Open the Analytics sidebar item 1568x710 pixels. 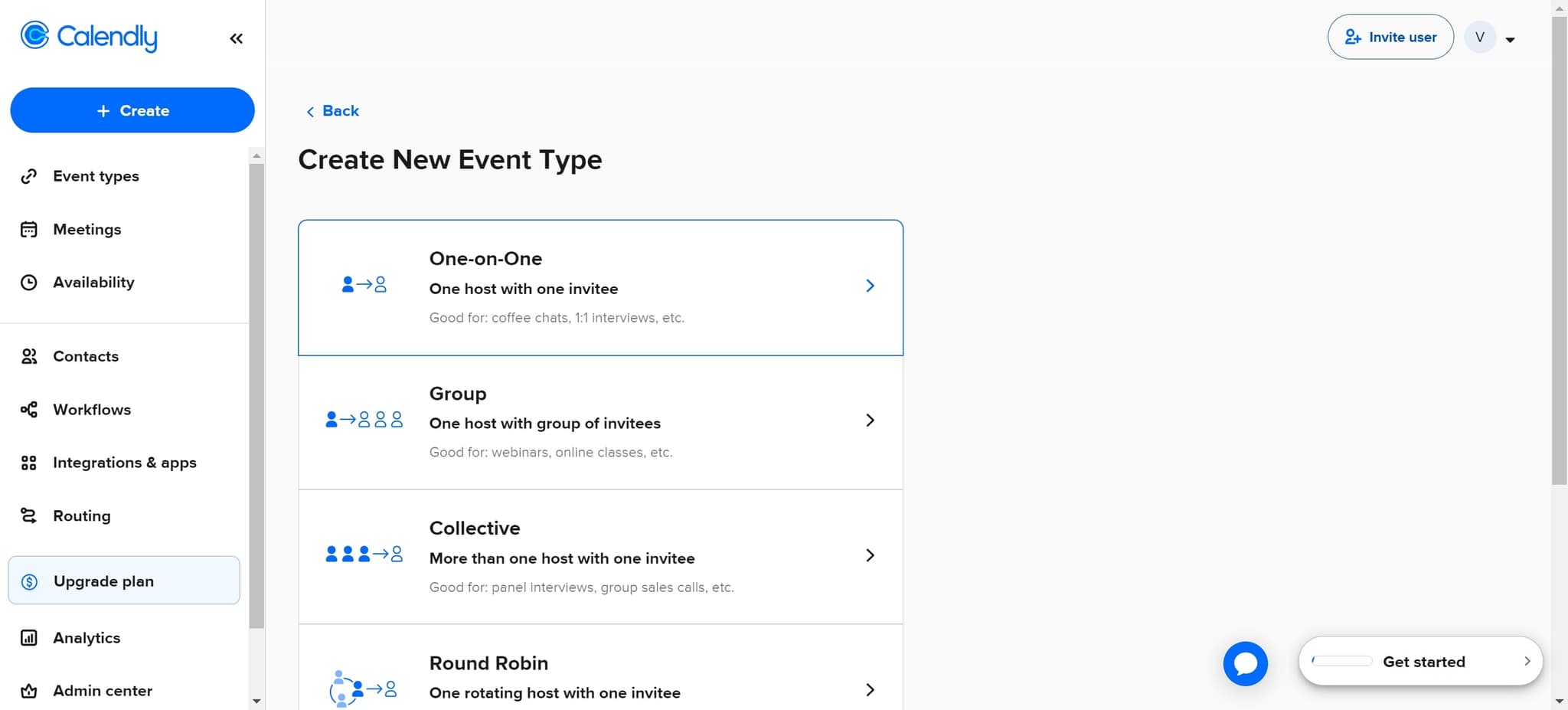click(87, 638)
